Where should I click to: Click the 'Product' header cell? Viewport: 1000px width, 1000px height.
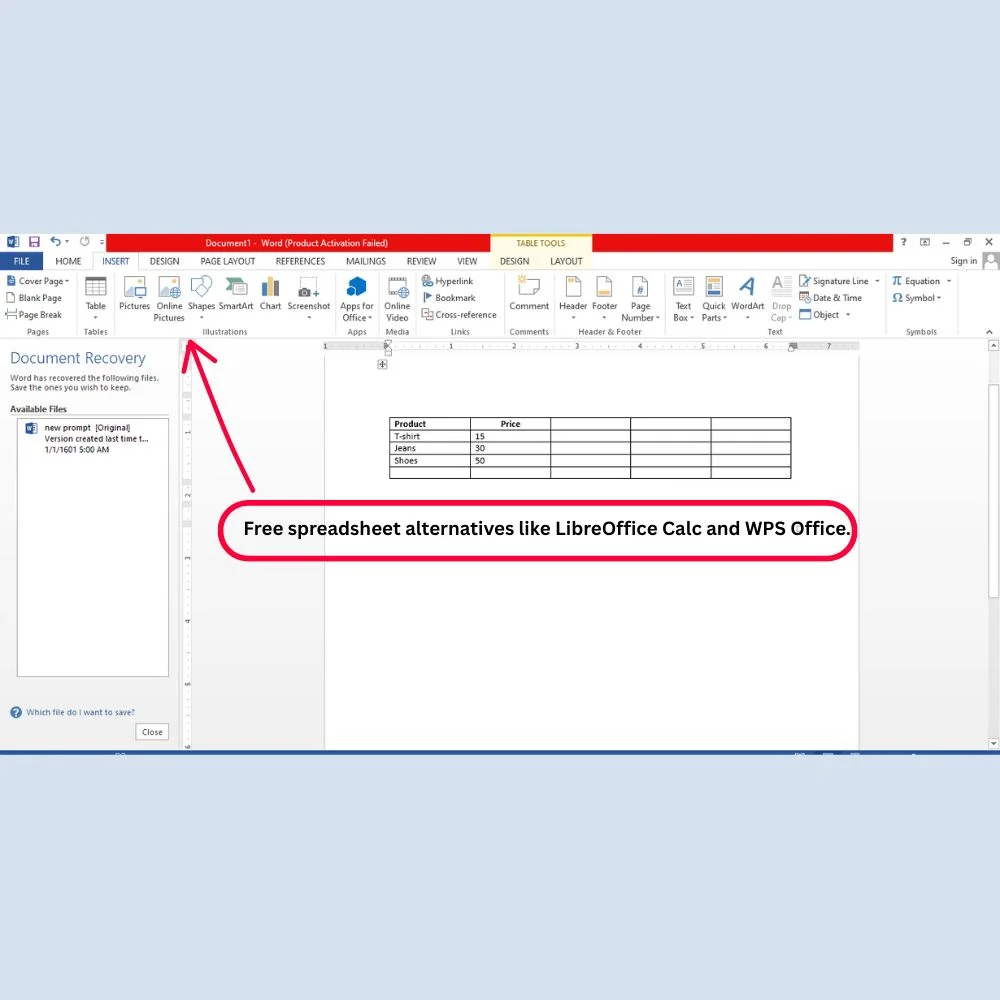click(x=430, y=423)
